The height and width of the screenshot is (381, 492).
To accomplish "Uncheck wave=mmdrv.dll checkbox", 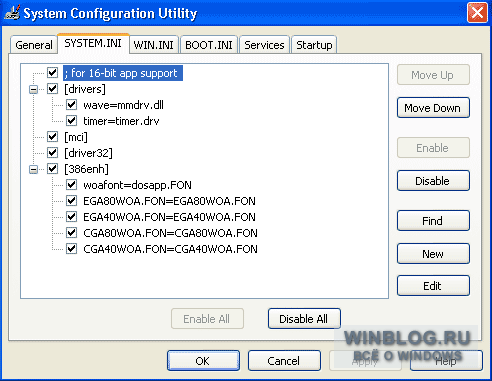I will pyautogui.click(x=71, y=105).
